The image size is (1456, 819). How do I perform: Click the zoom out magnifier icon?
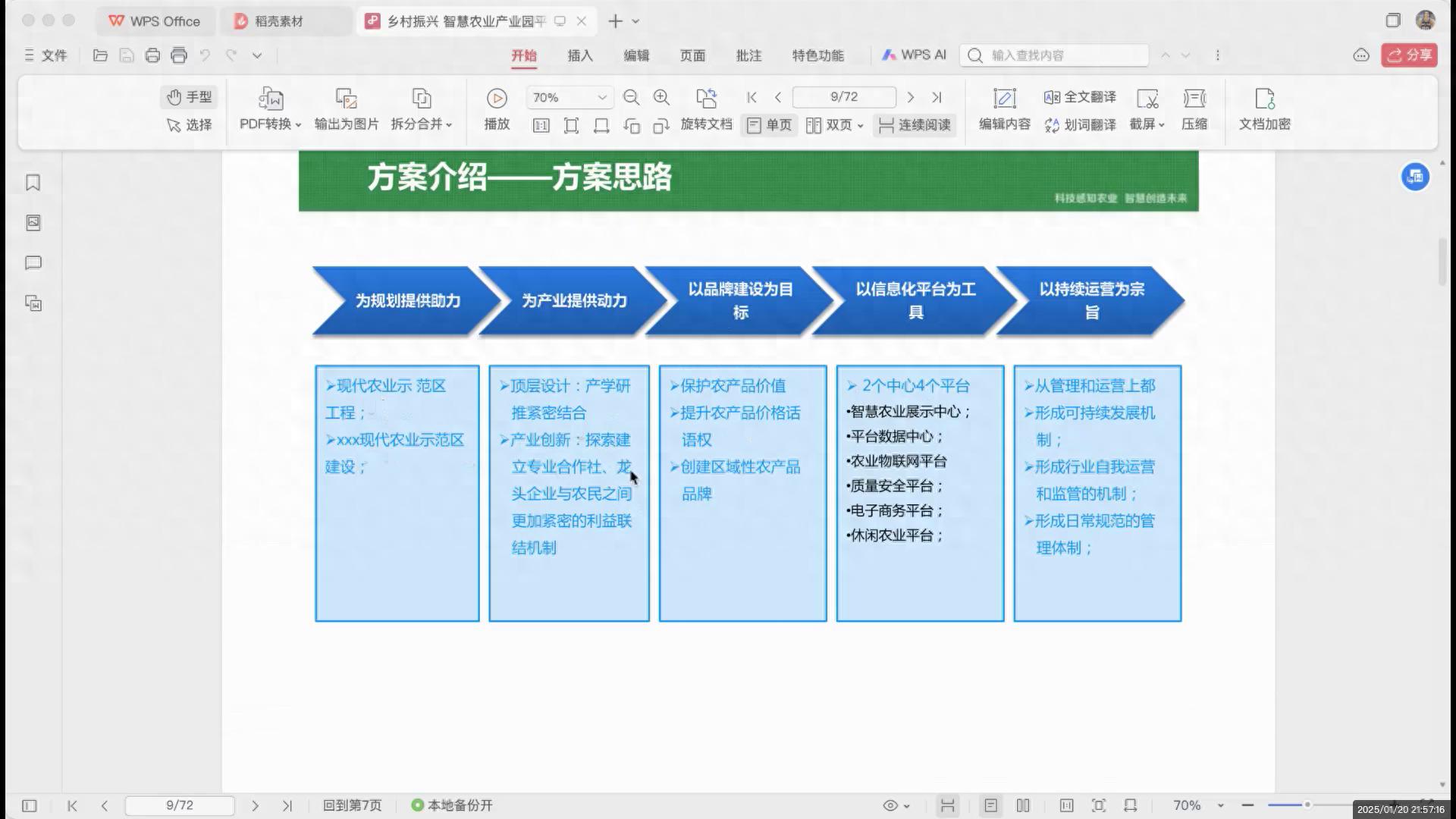tap(631, 98)
